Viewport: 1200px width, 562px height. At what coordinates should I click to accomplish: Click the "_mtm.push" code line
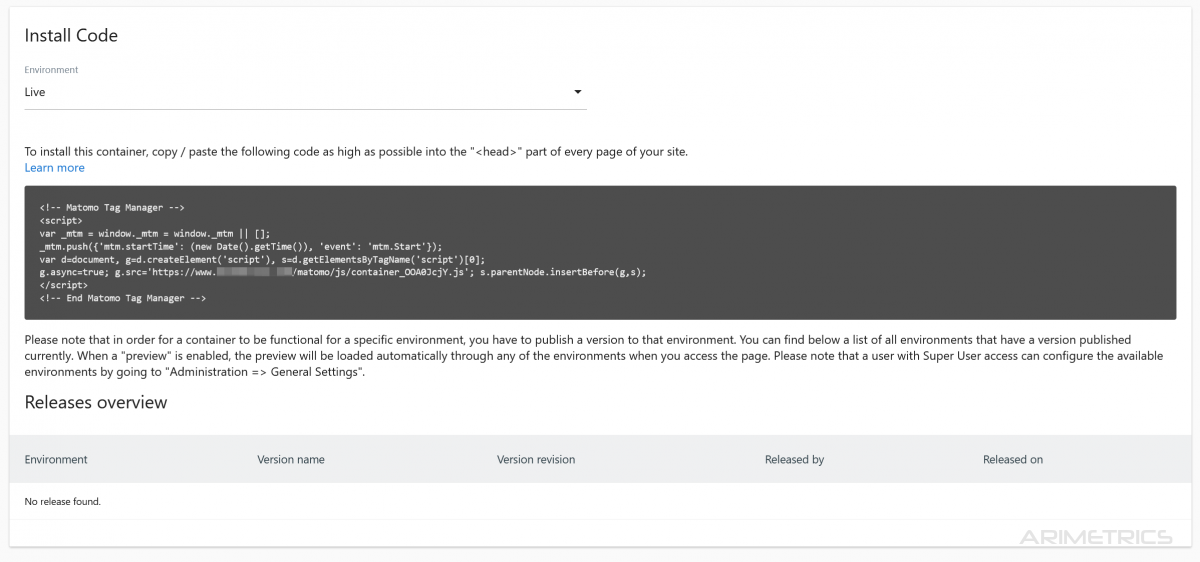coord(240,246)
